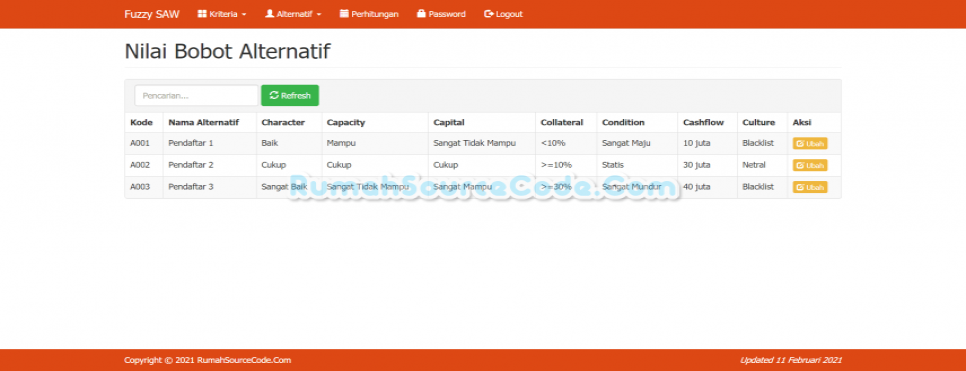Click the Alternatif user icon

(x=269, y=14)
